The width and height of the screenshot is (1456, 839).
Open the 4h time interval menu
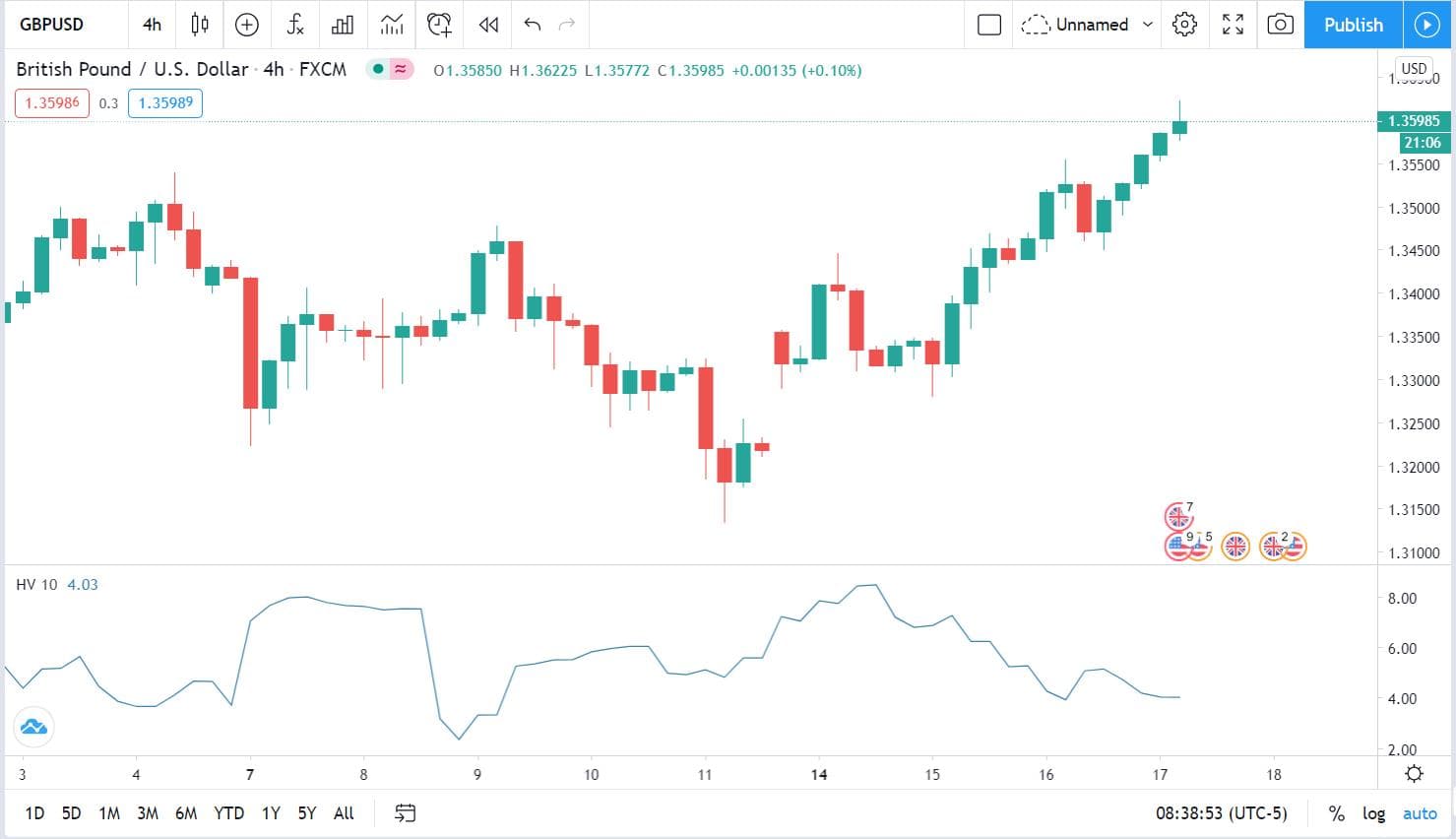click(x=152, y=25)
